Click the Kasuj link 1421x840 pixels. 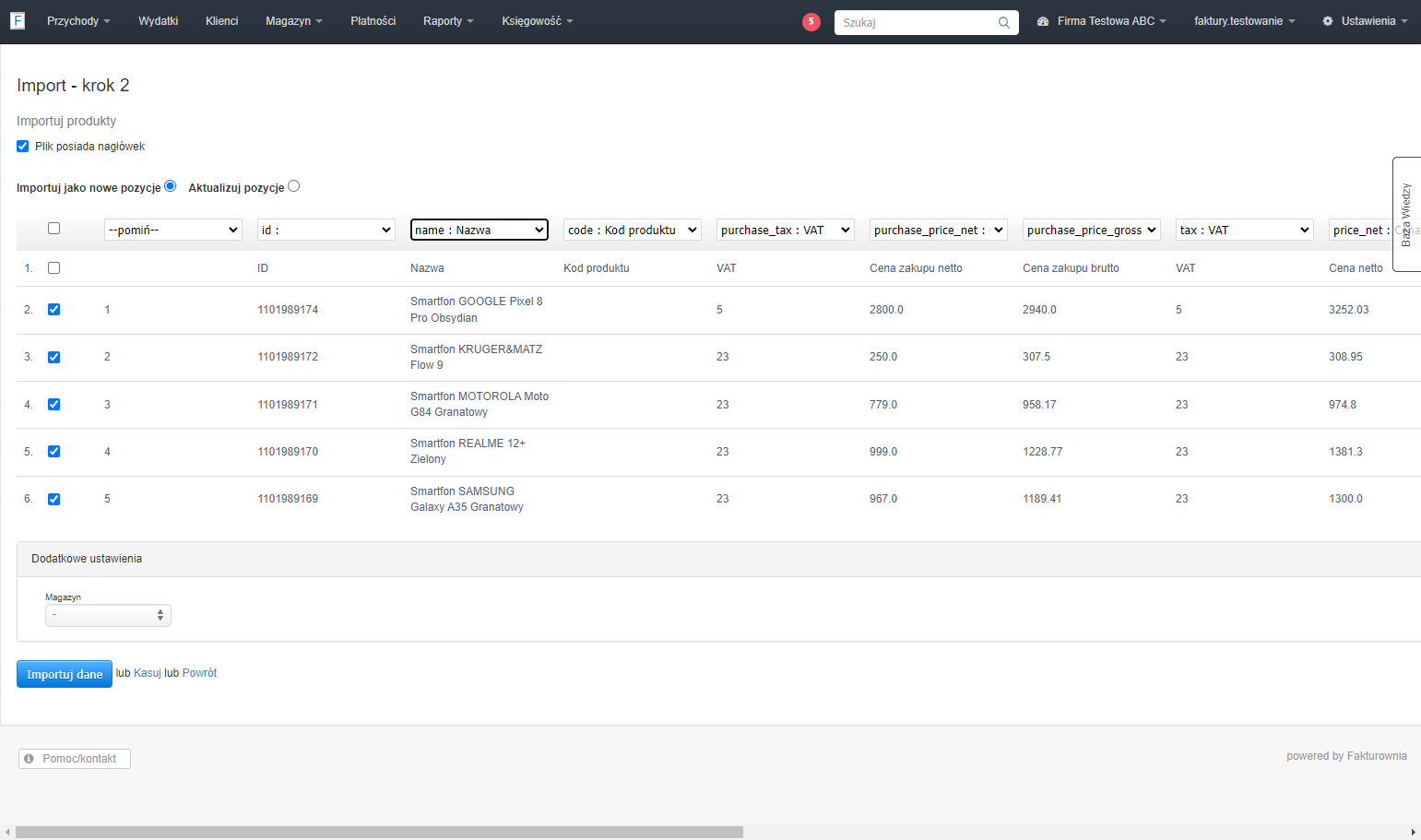(x=148, y=673)
